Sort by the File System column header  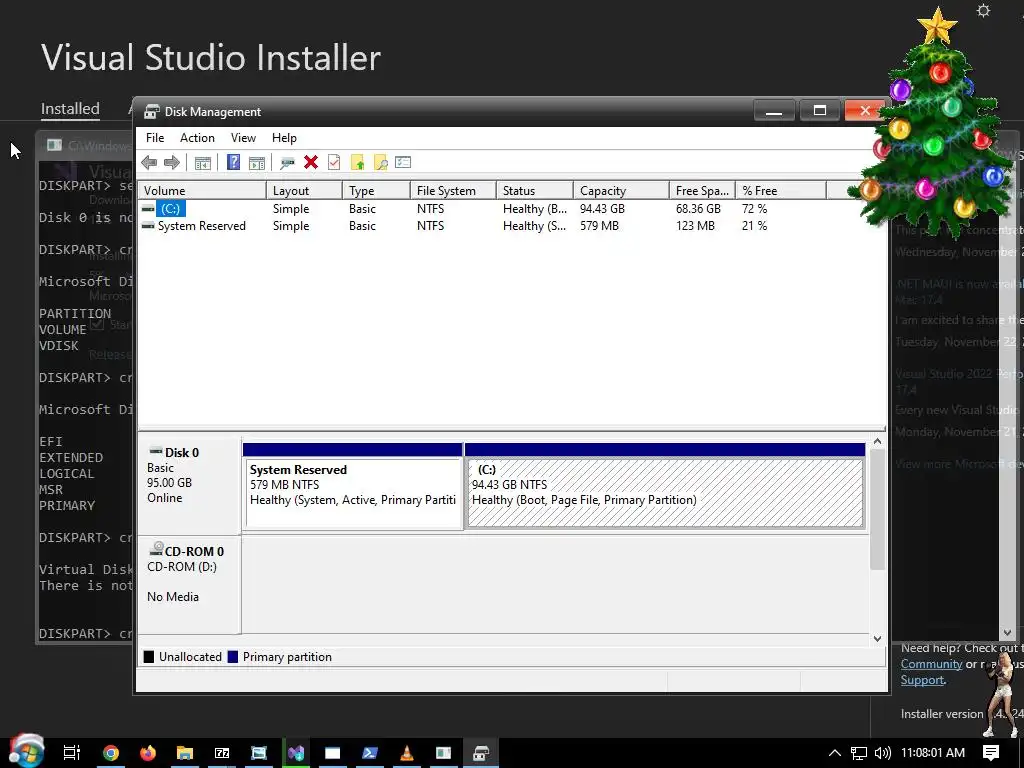(x=453, y=191)
